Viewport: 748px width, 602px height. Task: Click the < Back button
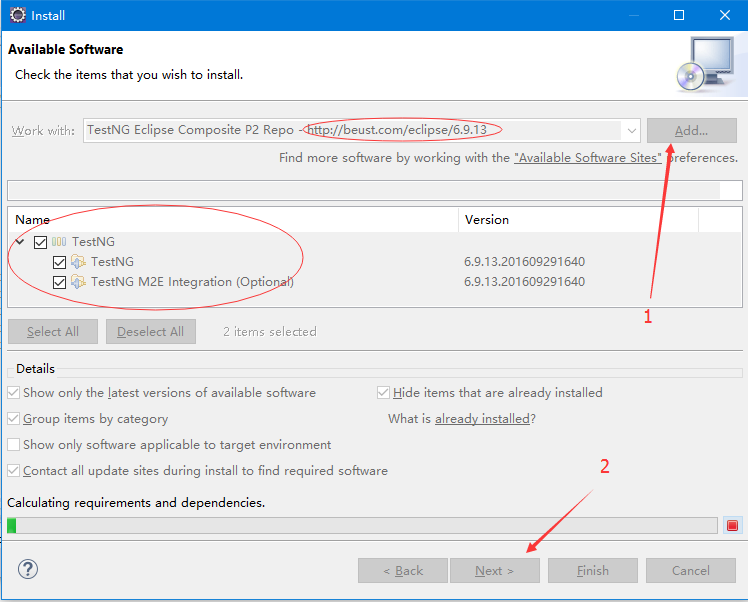point(403,571)
